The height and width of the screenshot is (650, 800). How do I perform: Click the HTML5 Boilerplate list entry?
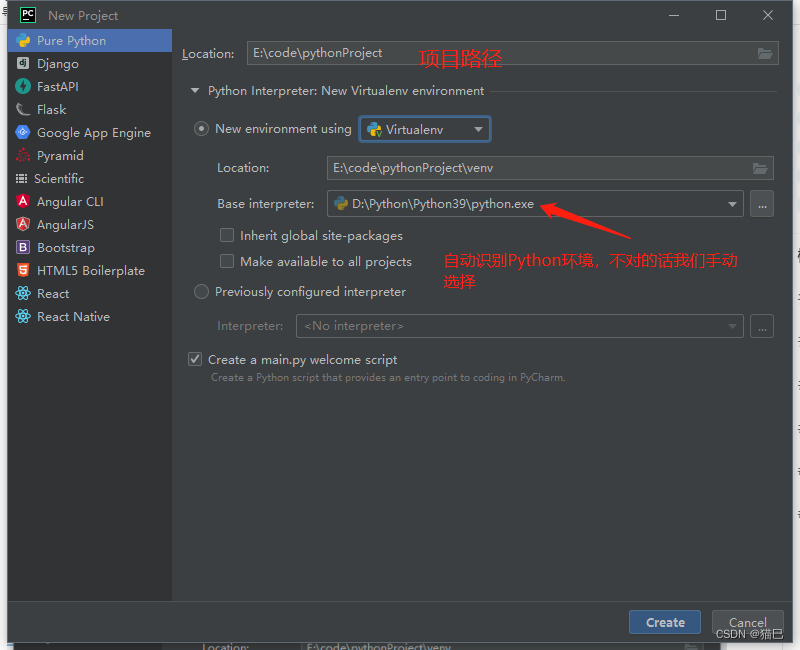pyautogui.click(x=90, y=270)
